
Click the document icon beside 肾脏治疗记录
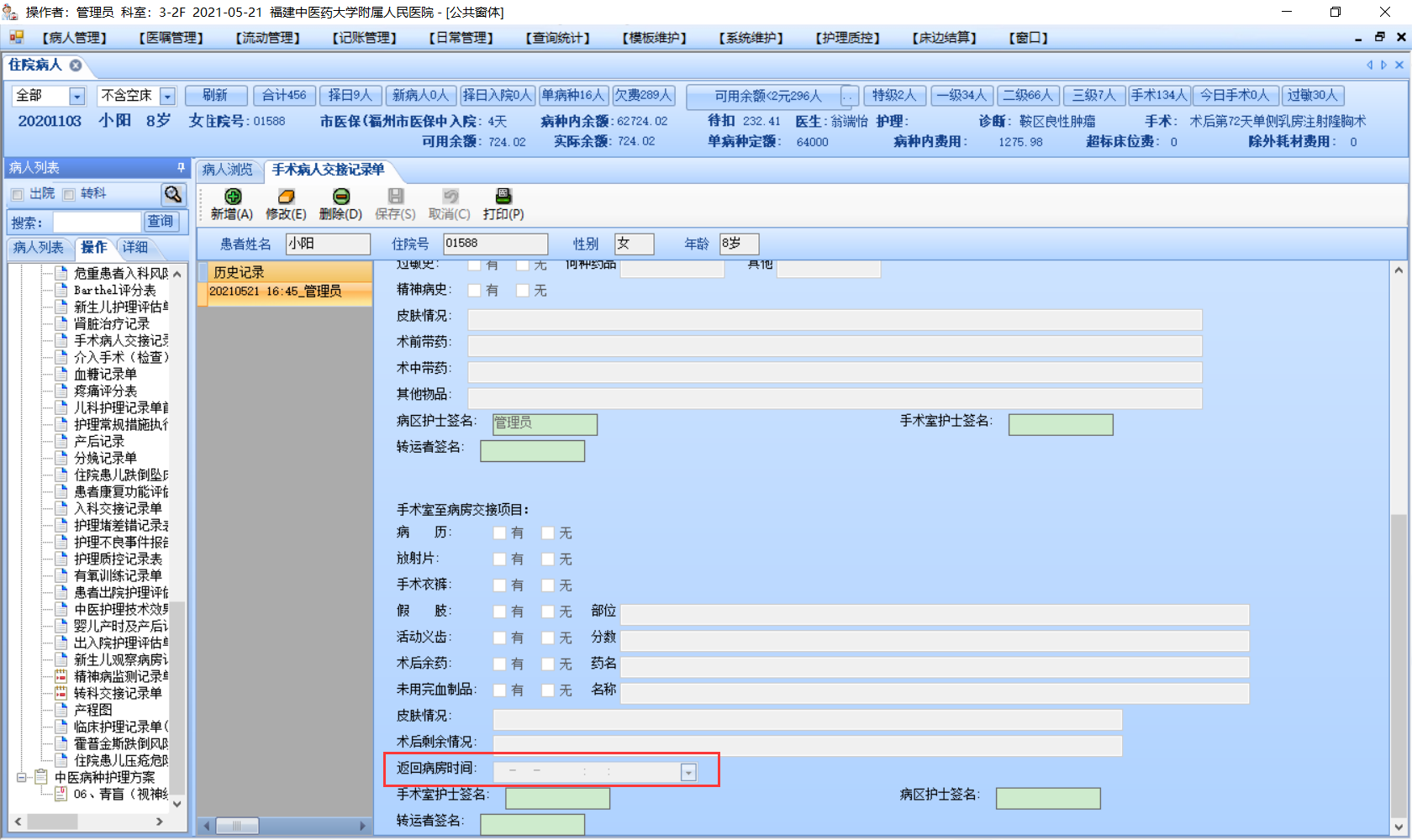[x=61, y=323]
